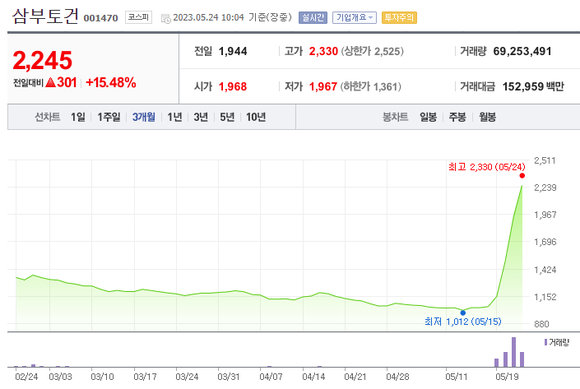This screenshot has width=580, height=389.
Task: Select the 1일 line chart period
Action: tap(78, 117)
